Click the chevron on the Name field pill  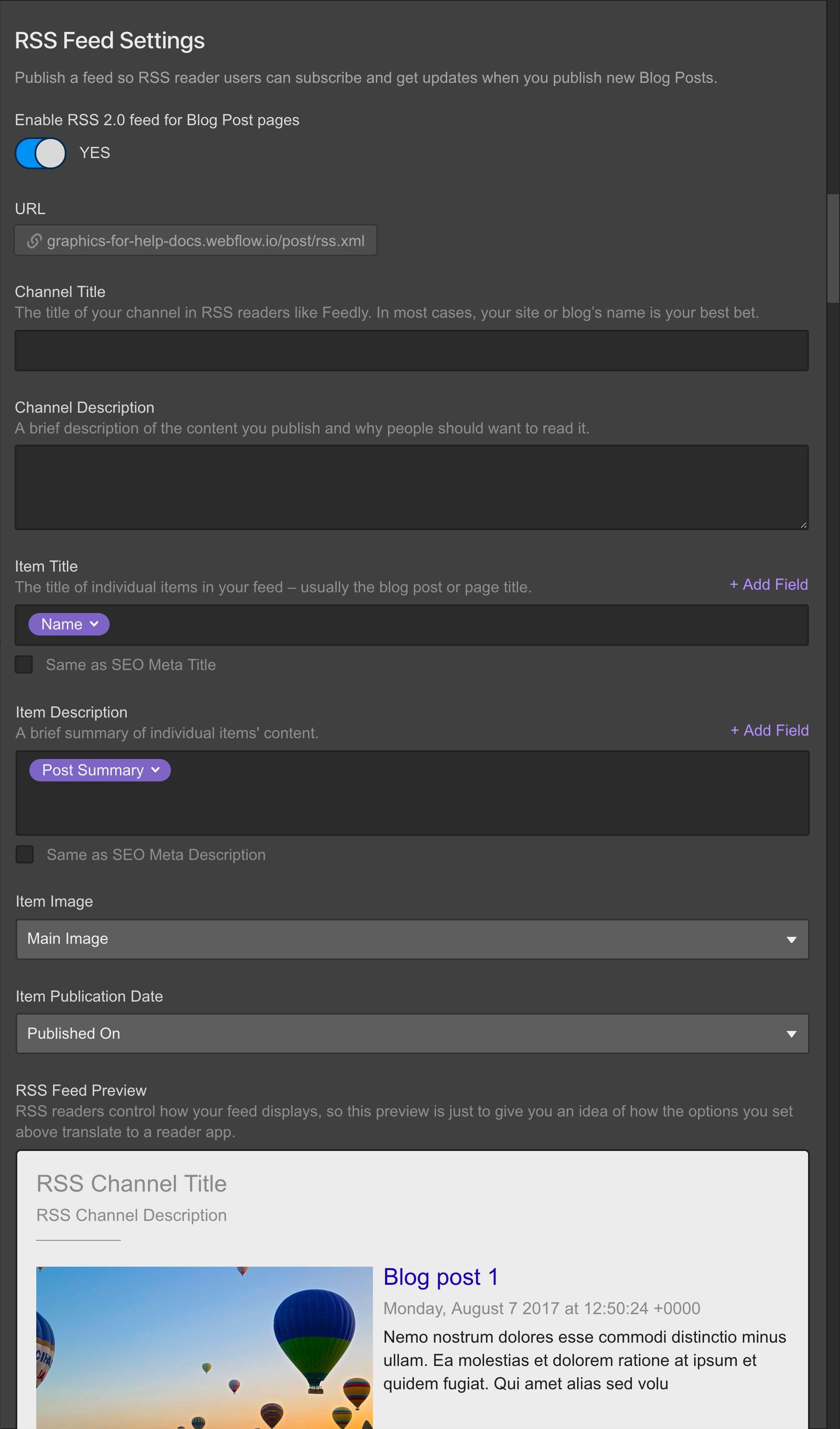tap(94, 624)
